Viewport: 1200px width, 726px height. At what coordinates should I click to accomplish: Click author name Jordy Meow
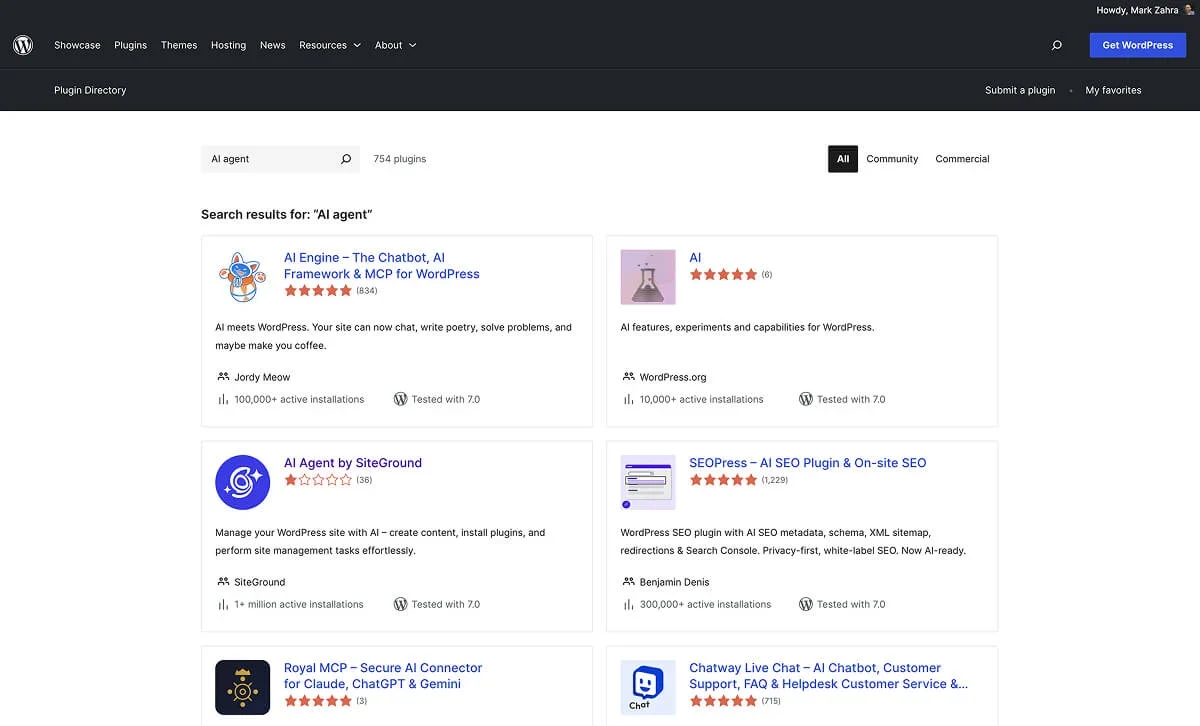tap(262, 377)
